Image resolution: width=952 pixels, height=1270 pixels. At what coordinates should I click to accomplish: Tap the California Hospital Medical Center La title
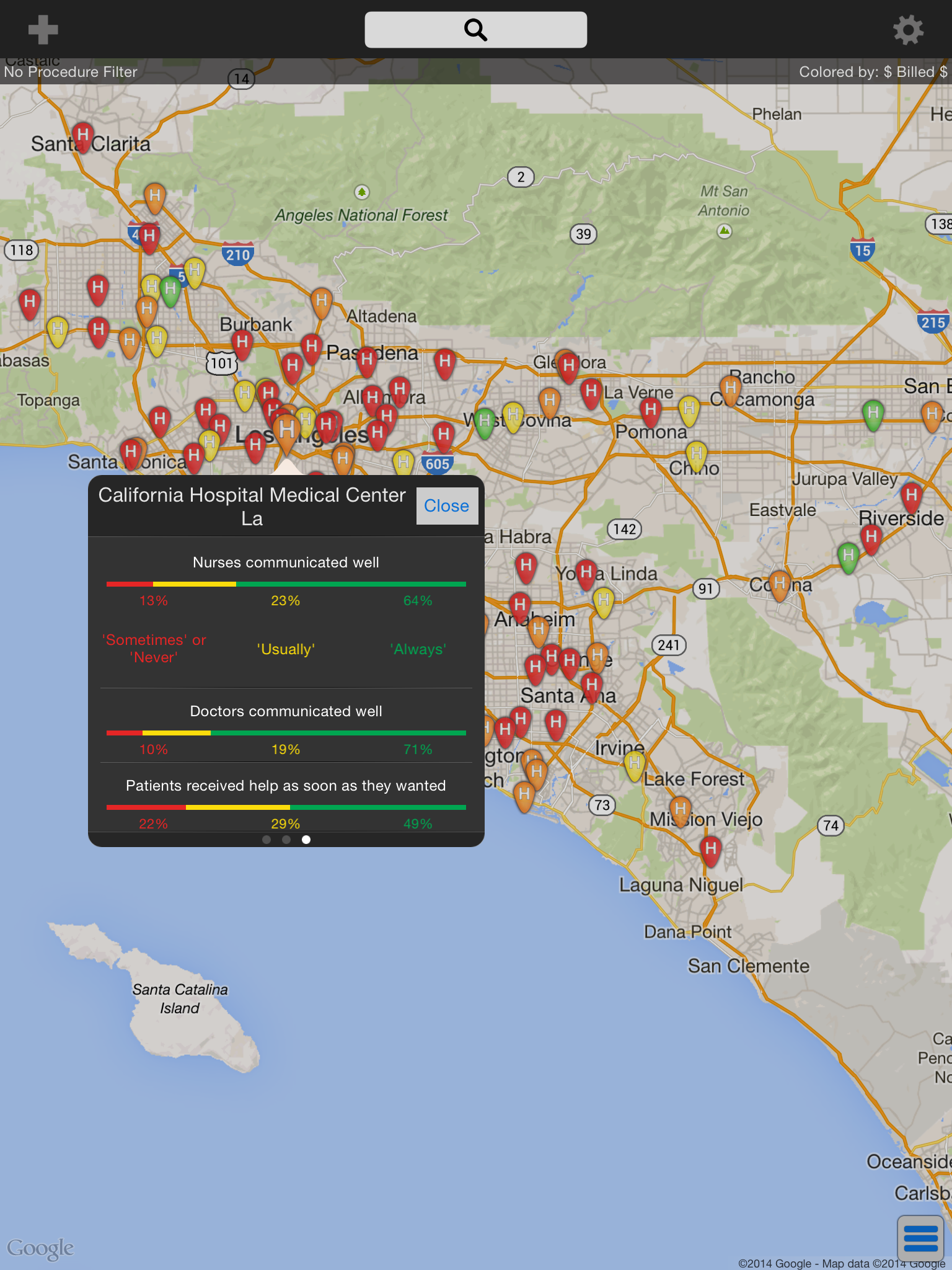tap(252, 506)
